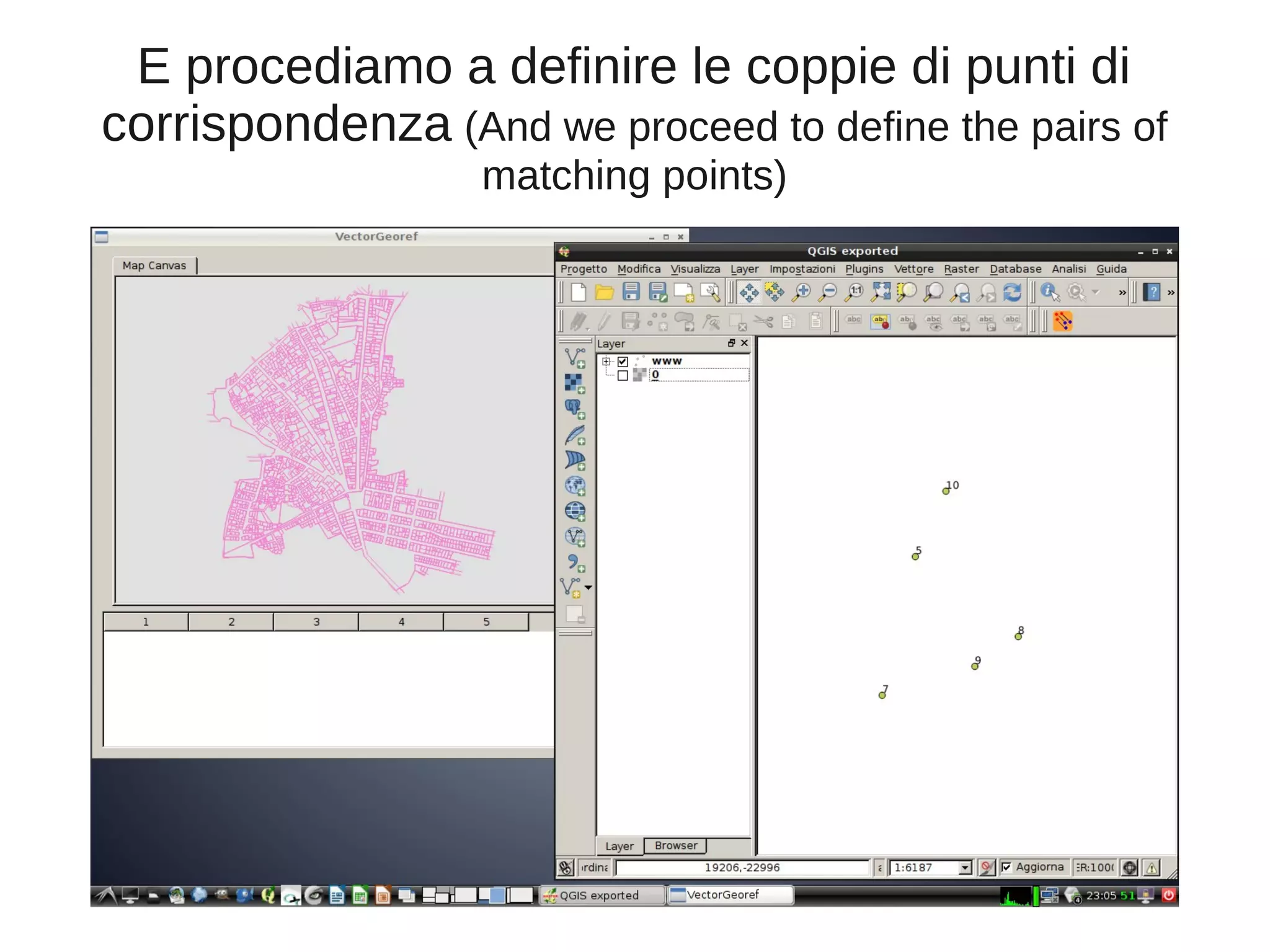Float the Layer panel via undock icon

pyautogui.click(x=731, y=343)
